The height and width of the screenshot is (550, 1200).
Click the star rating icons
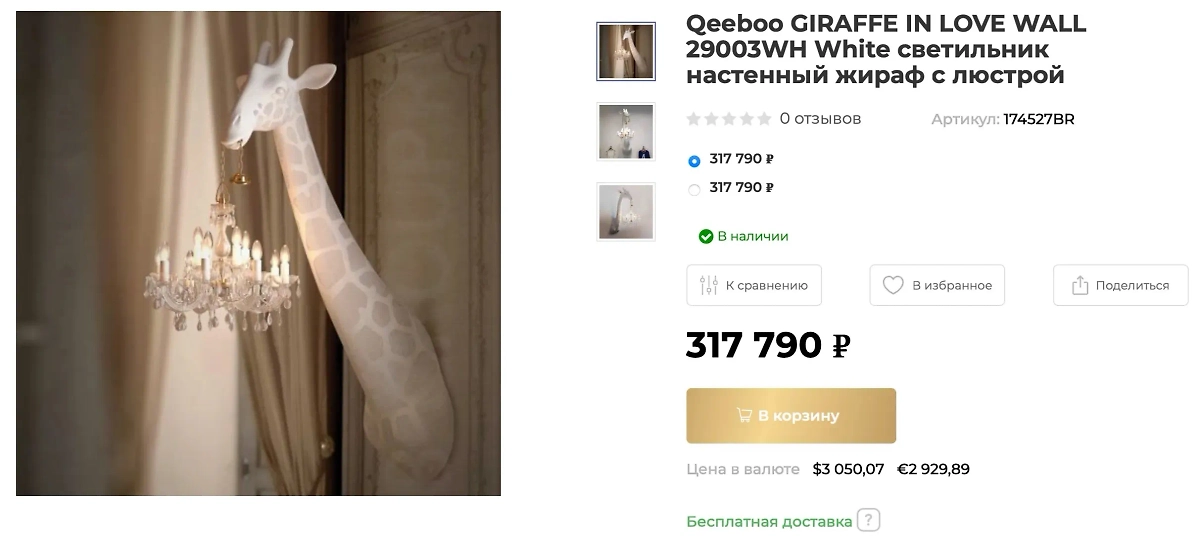[x=729, y=119]
